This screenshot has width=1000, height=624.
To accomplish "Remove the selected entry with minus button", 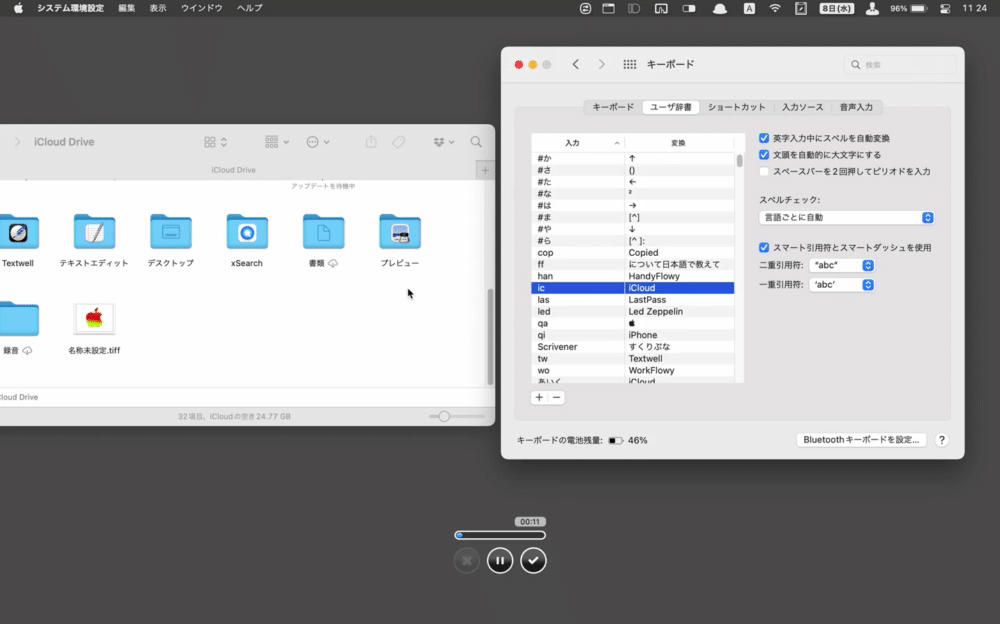I will point(557,397).
